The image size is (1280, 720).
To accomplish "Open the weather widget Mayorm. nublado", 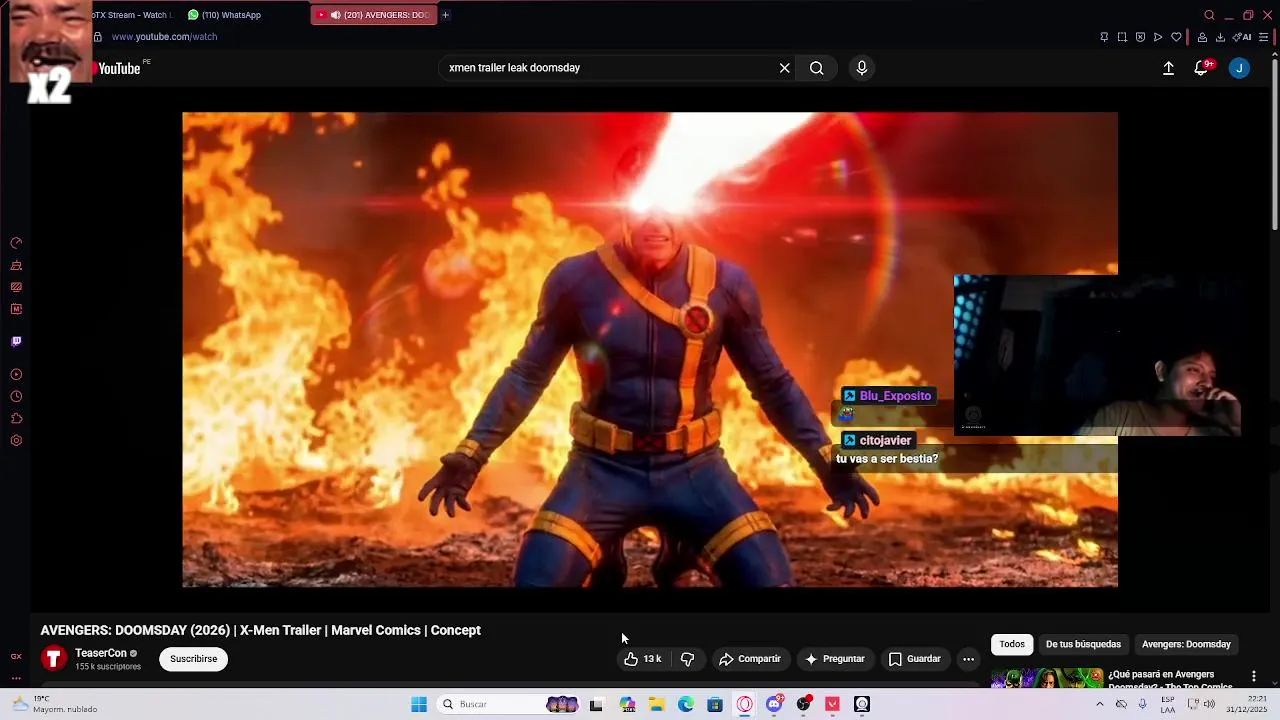I will pos(56,704).
